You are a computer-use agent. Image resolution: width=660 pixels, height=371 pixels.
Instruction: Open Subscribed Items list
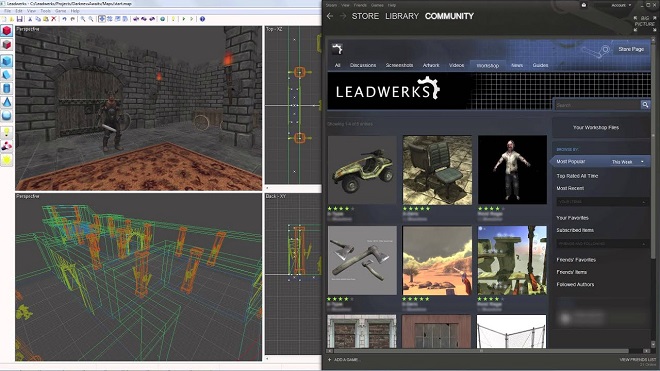pos(575,230)
